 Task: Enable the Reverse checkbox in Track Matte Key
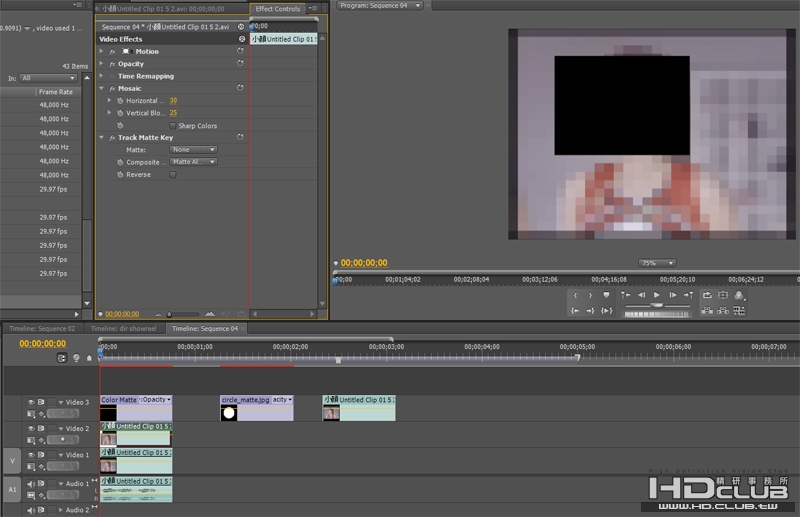pyautogui.click(x=172, y=175)
